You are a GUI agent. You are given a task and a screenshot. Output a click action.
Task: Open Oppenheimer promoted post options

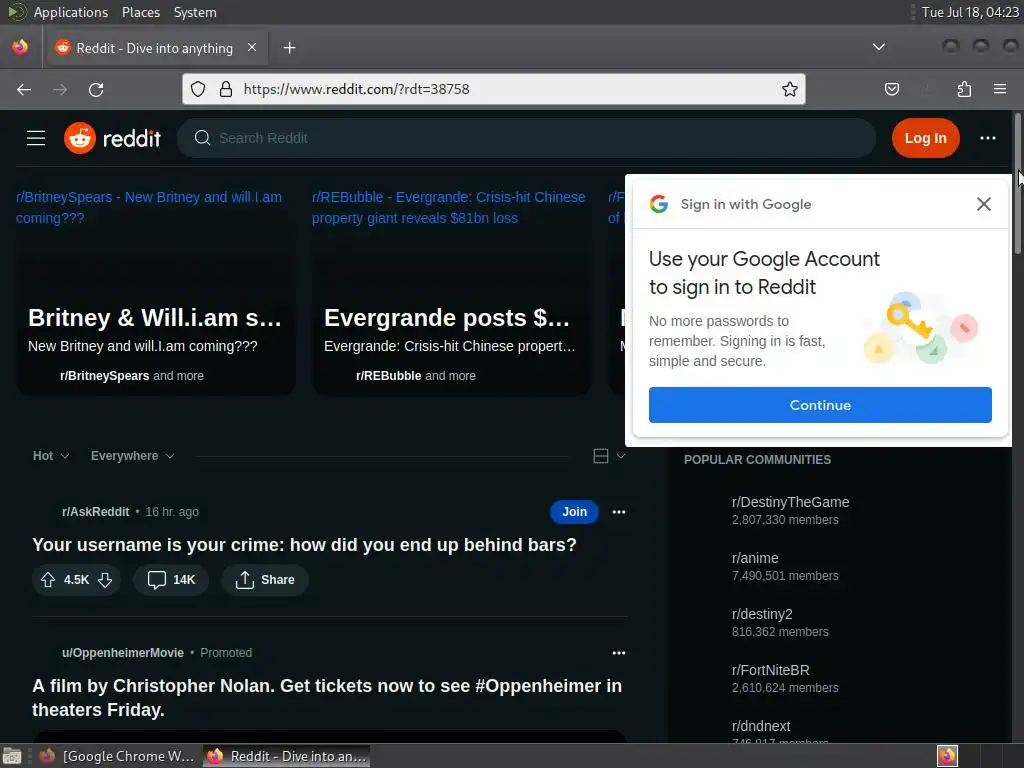point(618,653)
